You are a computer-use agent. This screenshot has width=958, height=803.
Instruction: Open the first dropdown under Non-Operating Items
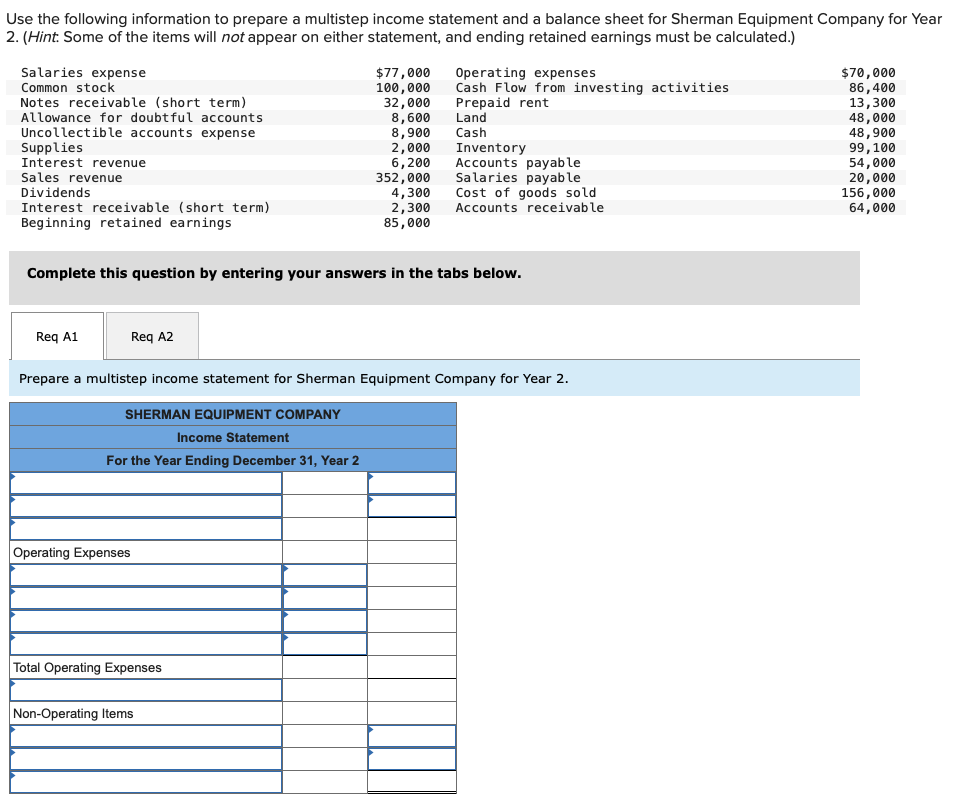(146, 735)
